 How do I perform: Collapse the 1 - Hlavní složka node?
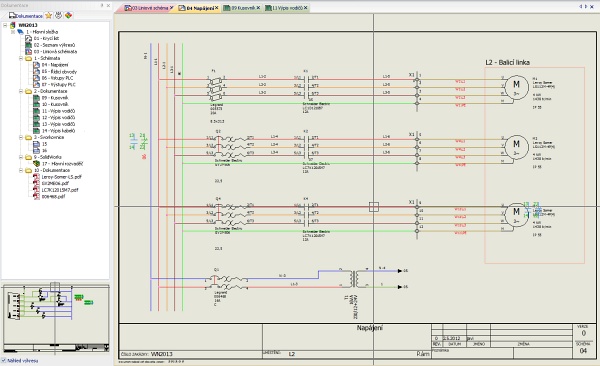13,32
